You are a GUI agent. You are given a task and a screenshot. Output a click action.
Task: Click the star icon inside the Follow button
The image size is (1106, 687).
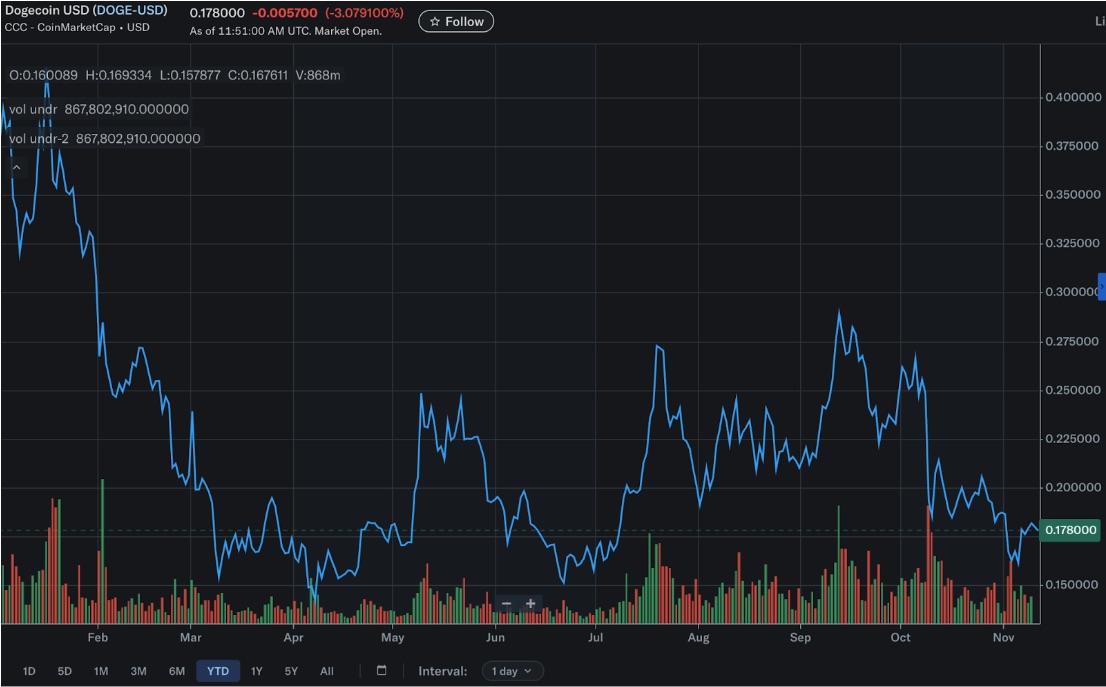435,20
